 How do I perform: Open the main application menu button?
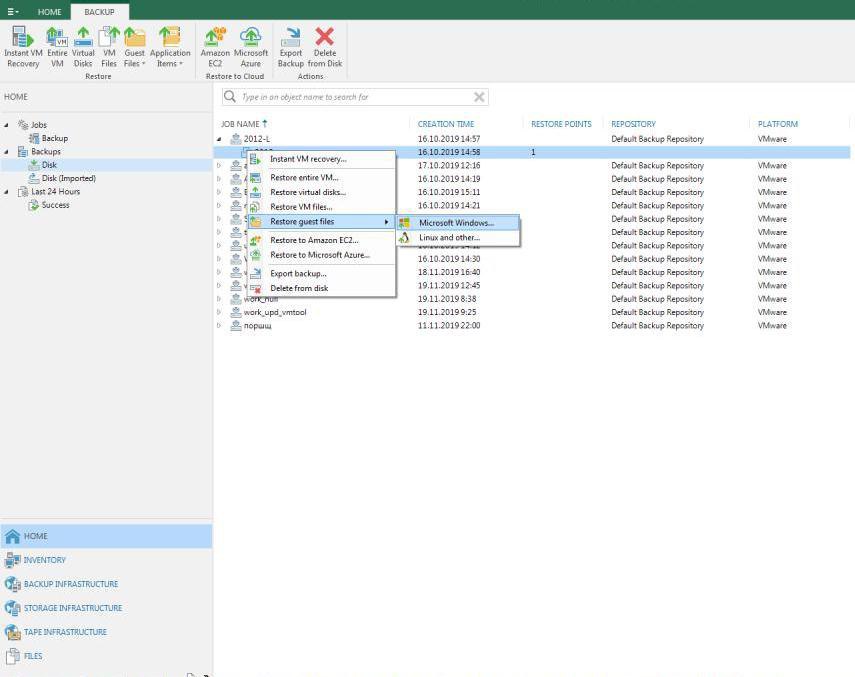pyautogui.click(x=13, y=11)
